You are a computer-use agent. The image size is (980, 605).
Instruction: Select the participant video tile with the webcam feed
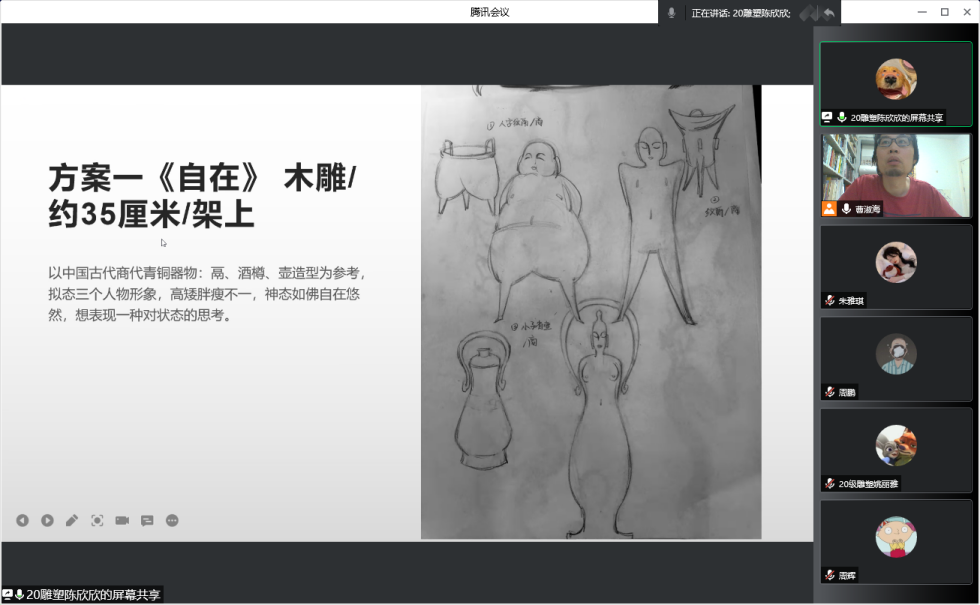click(895, 175)
